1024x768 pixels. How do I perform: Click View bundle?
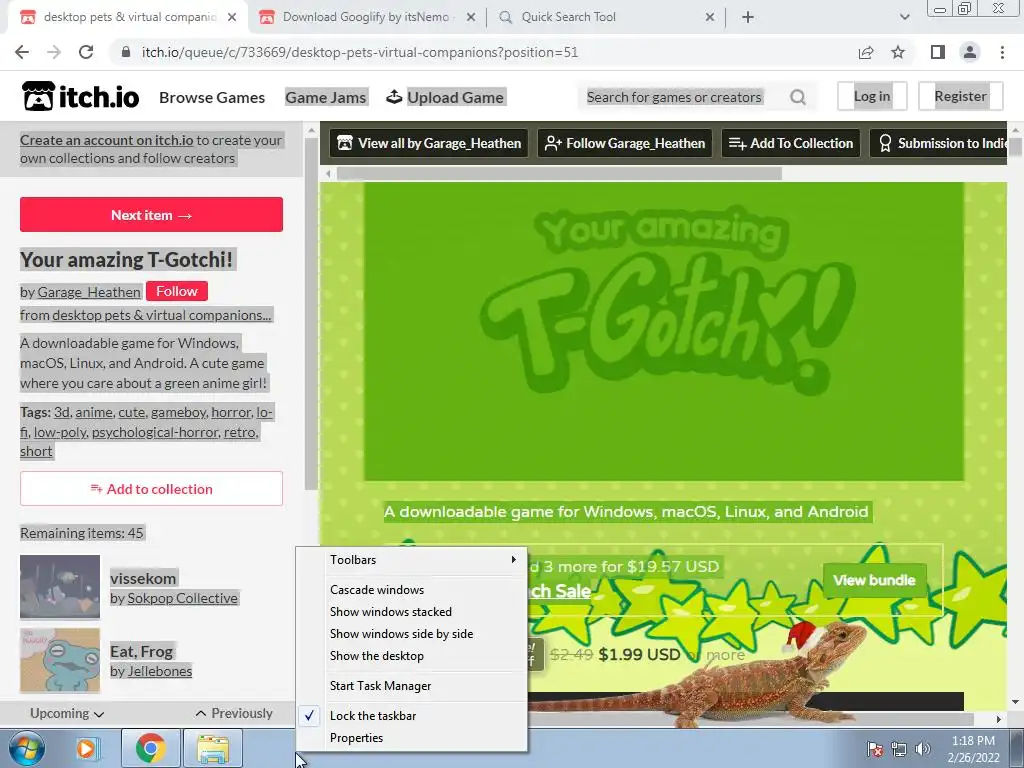(x=874, y=580)
